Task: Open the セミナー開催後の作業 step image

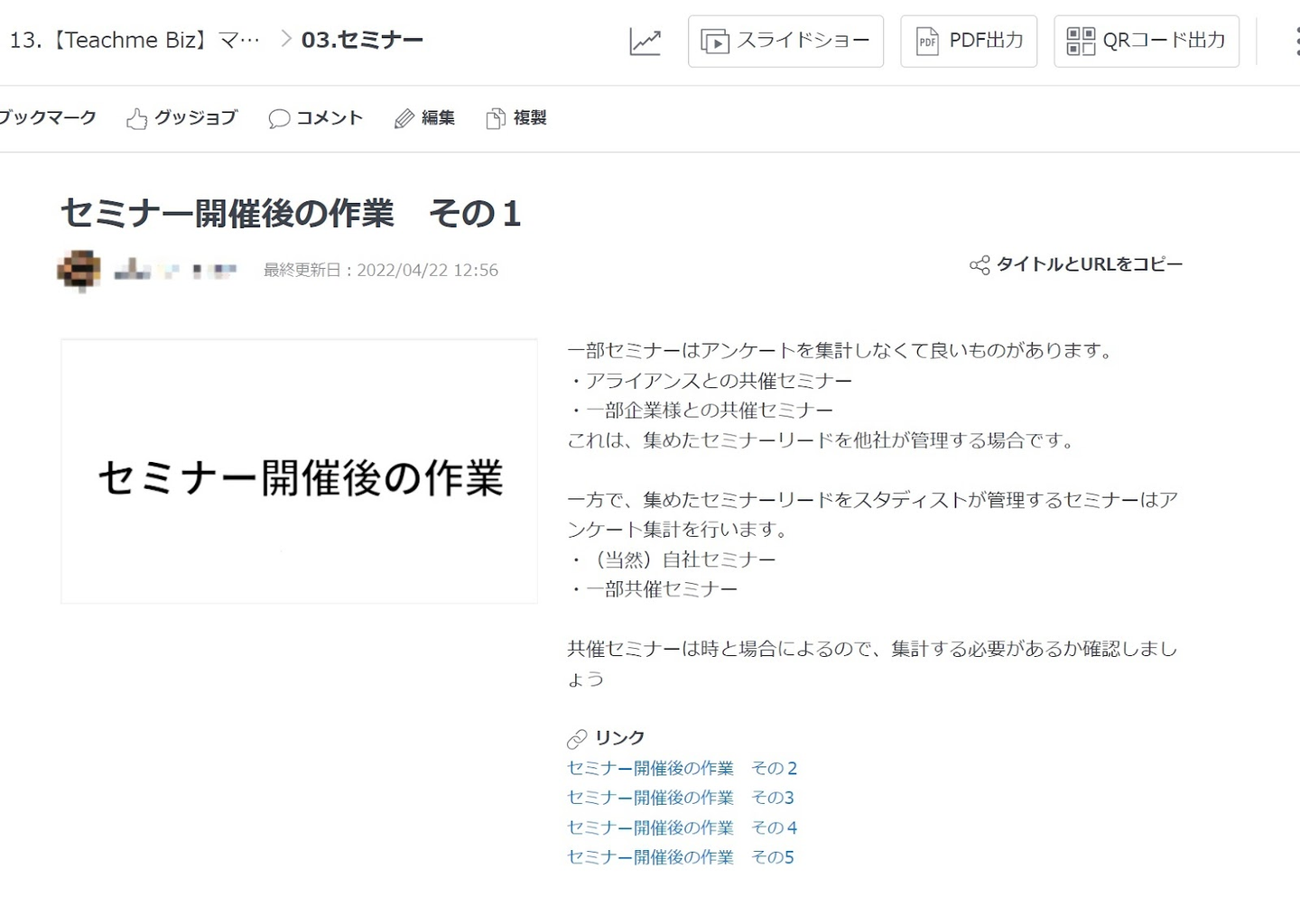Action: (x=299, y=471)
